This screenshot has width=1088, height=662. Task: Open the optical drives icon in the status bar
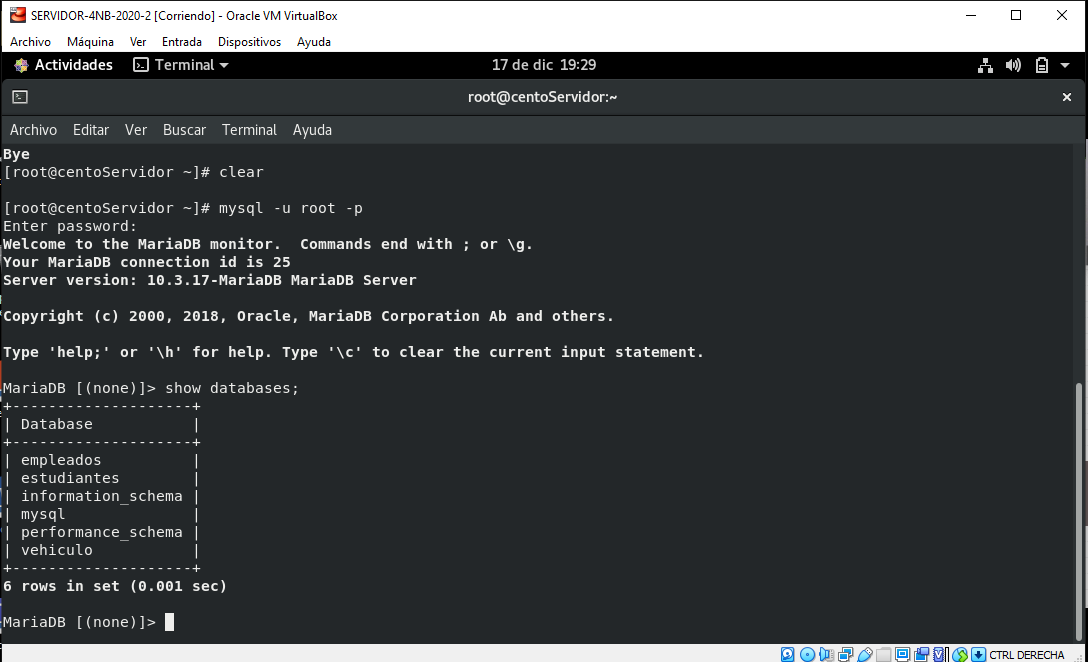[x=807, y=654]
